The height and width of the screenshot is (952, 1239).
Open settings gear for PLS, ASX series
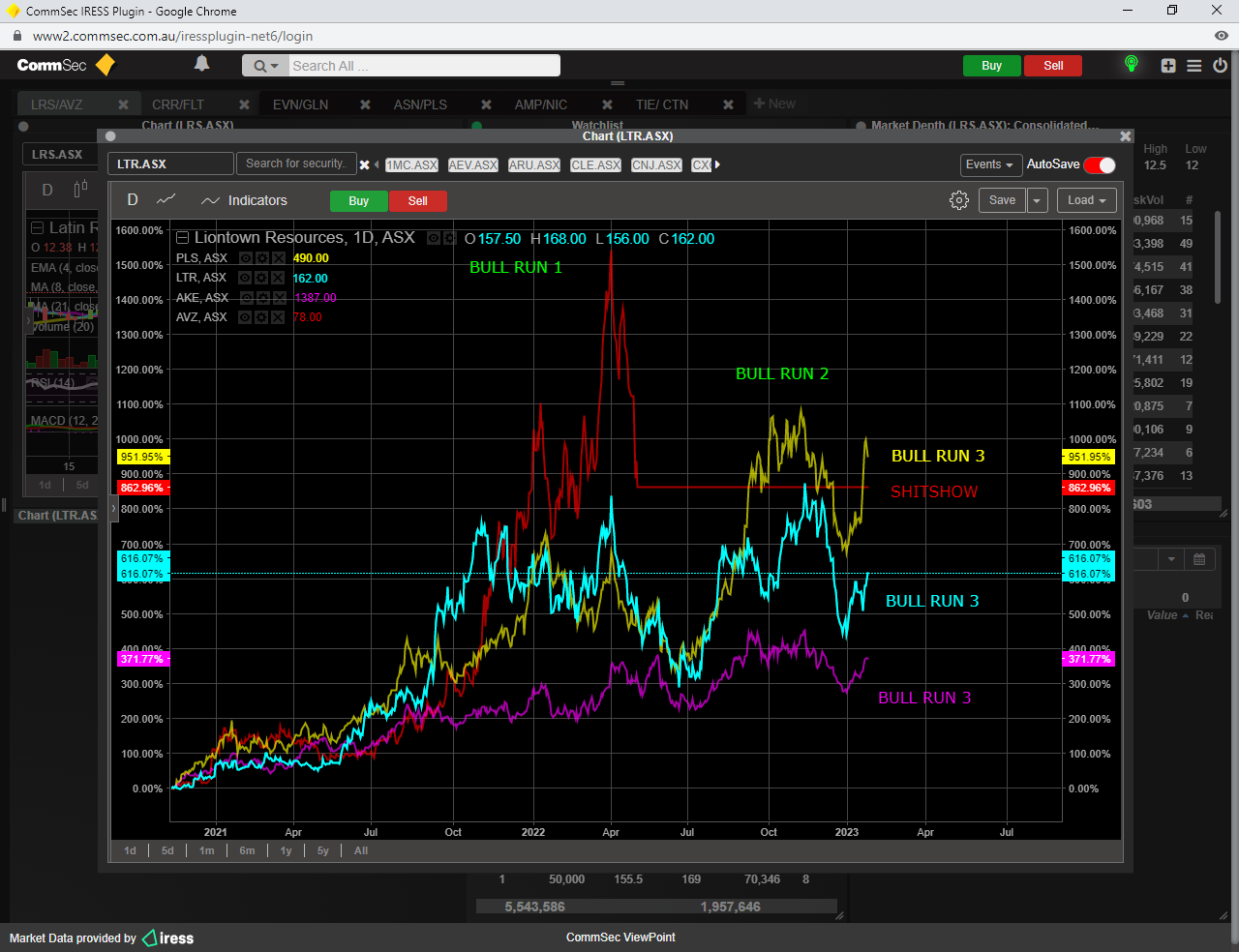262,258
